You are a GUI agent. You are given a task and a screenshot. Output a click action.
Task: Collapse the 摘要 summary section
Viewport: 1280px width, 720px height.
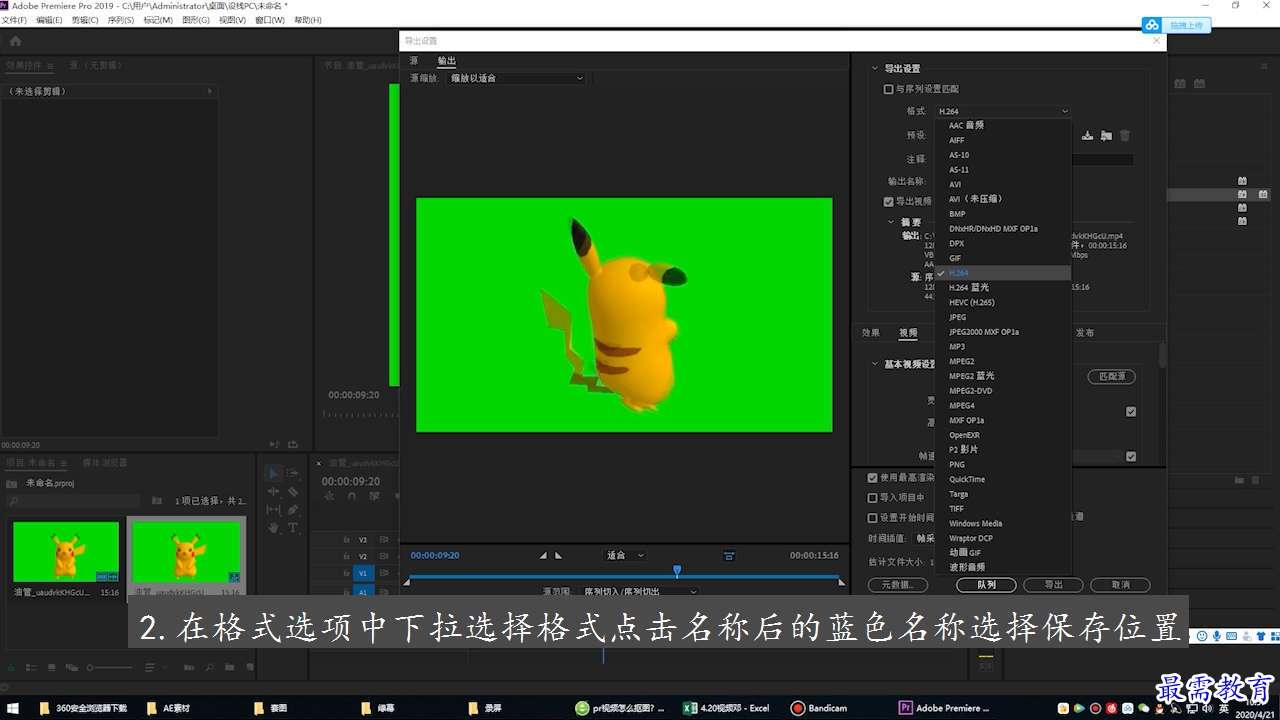(890, 223)
